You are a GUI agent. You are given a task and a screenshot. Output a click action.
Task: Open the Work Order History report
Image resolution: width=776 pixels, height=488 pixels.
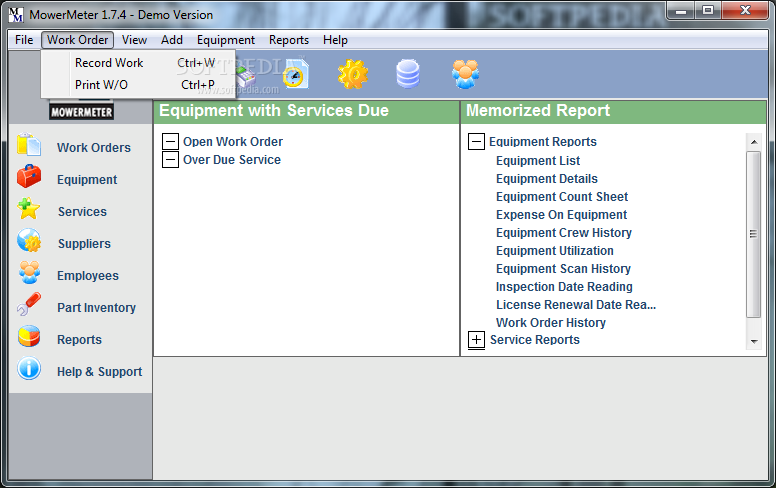click(551, 323)
